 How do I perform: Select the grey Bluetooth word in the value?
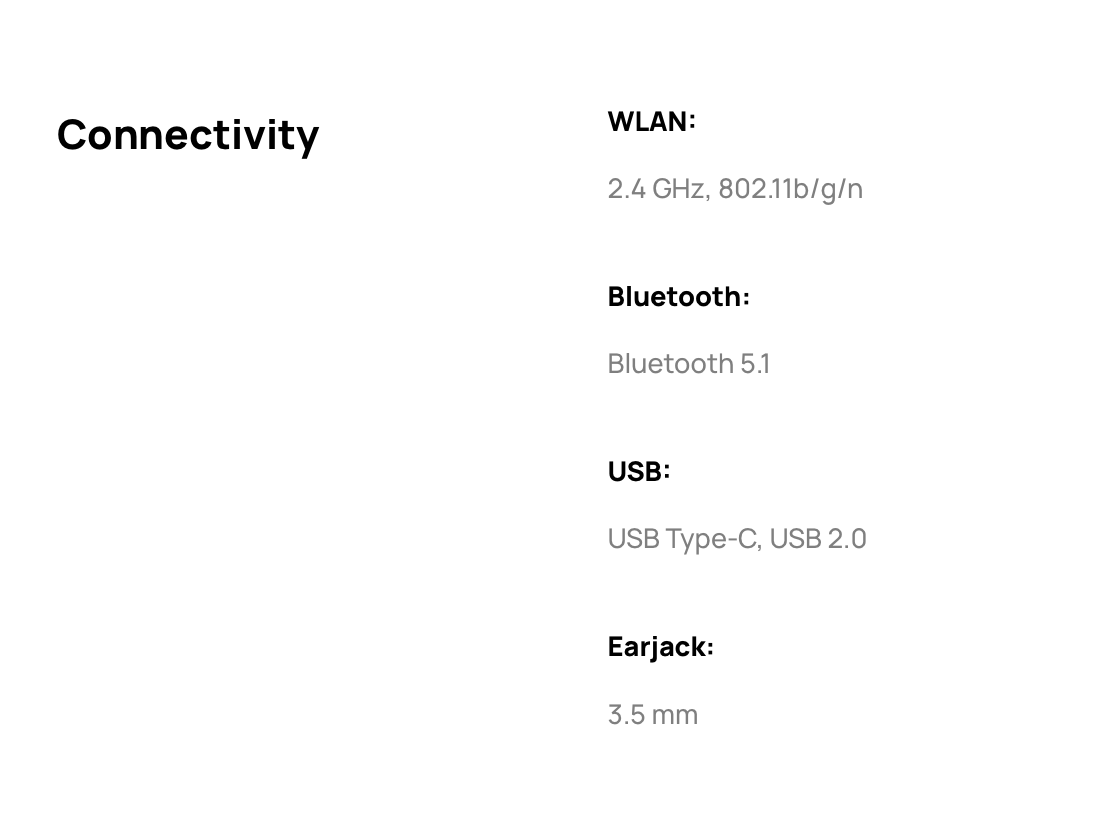click(x=670, y=363)
